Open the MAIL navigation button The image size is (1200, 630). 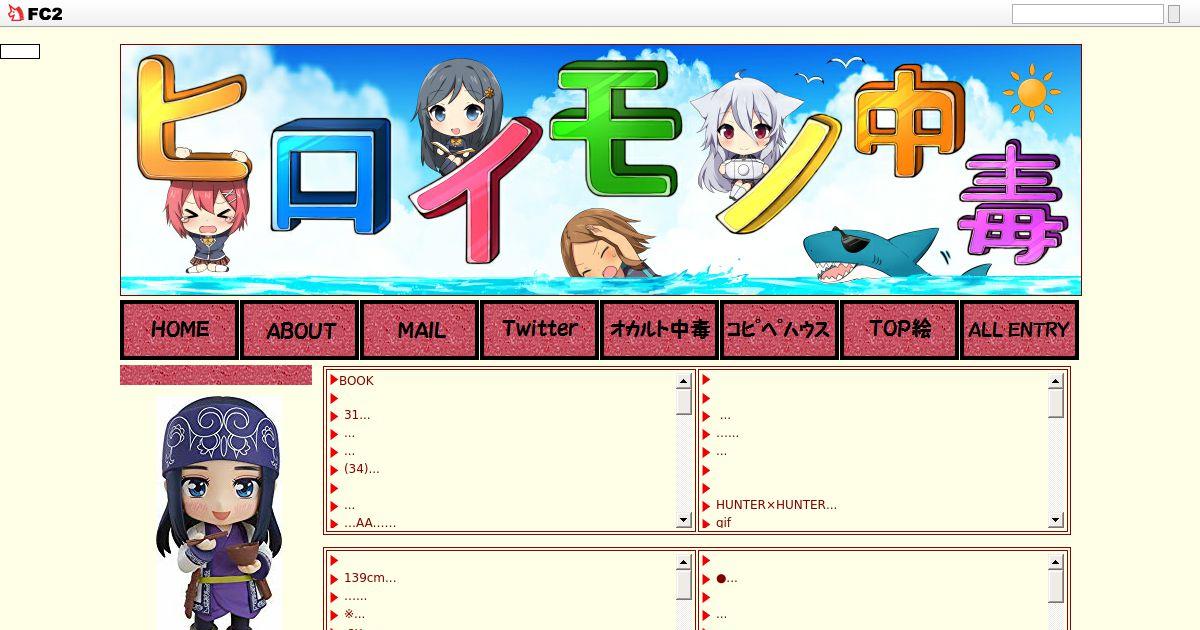point(420,330)
